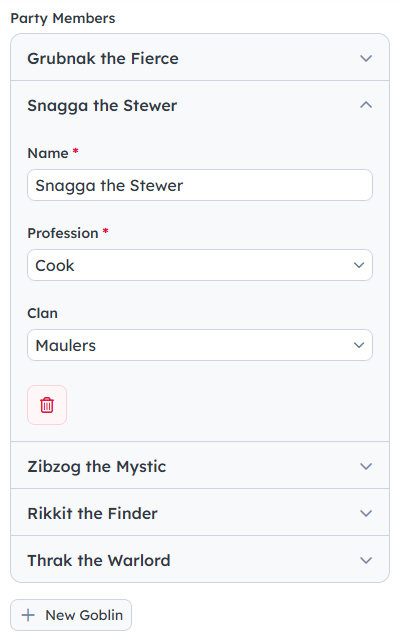Click the chevron icon on Rikkit the Finder

[366, 513]
